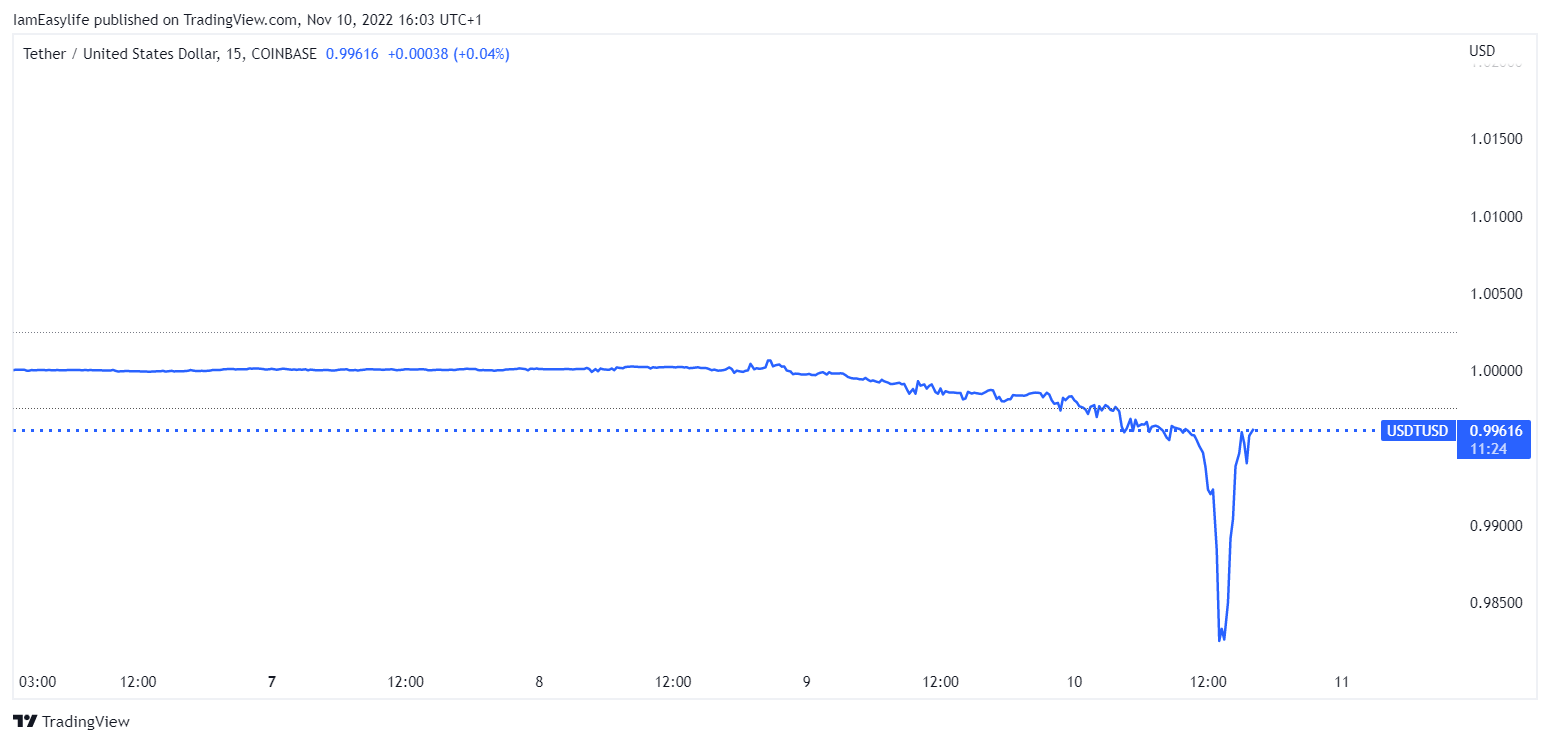Click the 11:24 bar countdown timer
The width and height of the screenshot is (1550, 743).
point(1489,450)
